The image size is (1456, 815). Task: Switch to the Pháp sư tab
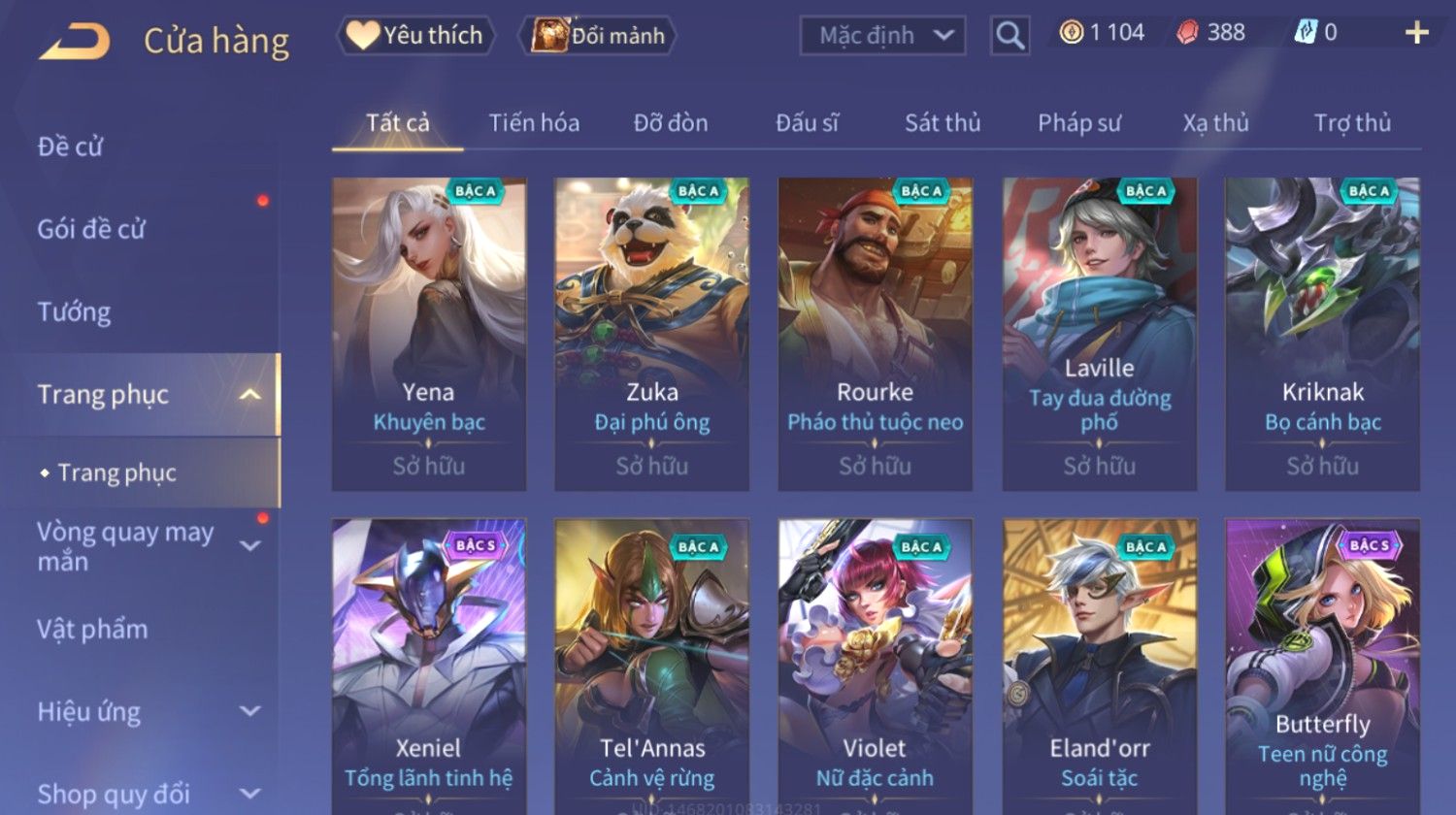pyautogui.click(x=1079, y=123)
